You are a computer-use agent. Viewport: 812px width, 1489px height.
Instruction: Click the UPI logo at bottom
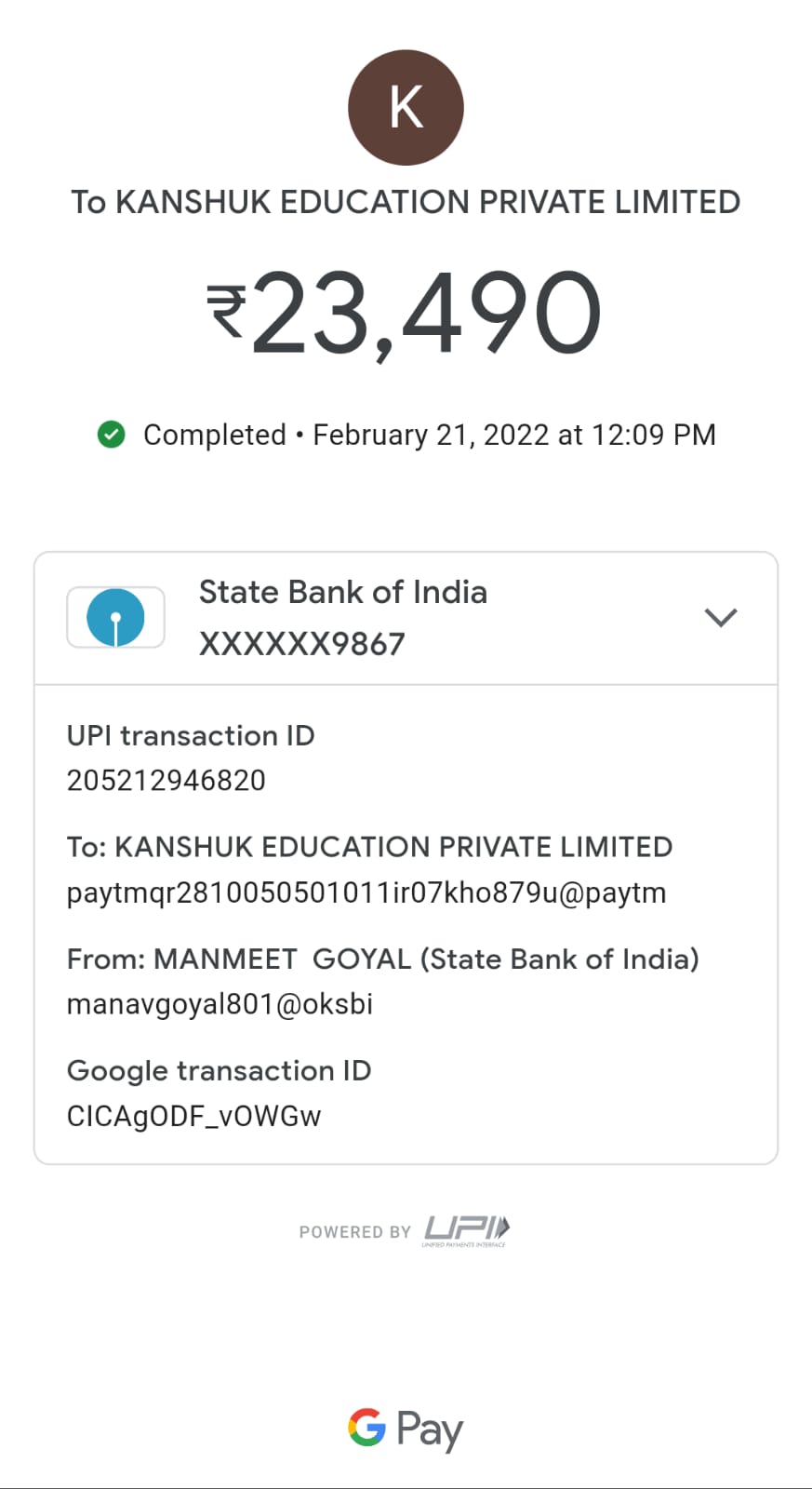pyautogui.click(x=466, y=1230)
